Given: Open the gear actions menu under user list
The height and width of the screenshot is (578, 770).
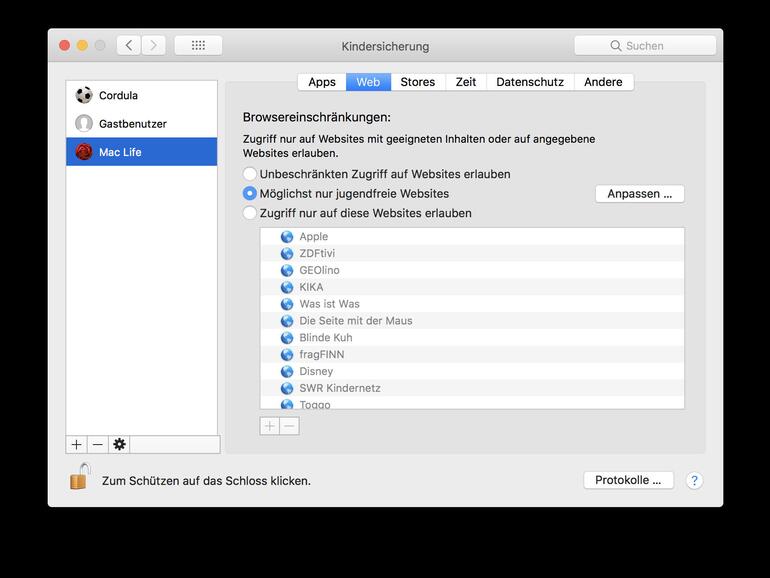Looking at the screenshot, I should coord(119,444).
